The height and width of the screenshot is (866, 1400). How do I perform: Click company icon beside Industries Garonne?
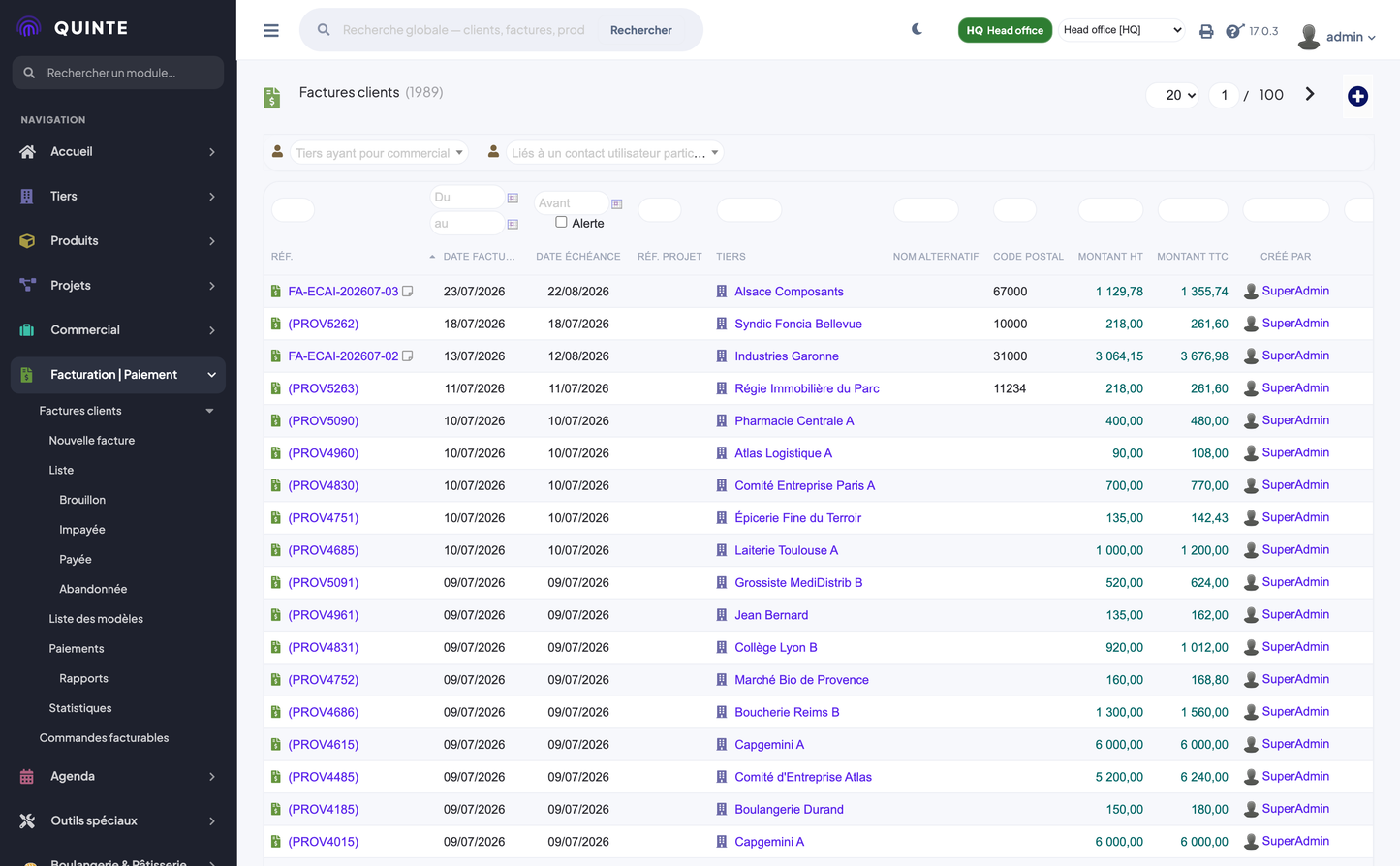click(x=722, y=356)
